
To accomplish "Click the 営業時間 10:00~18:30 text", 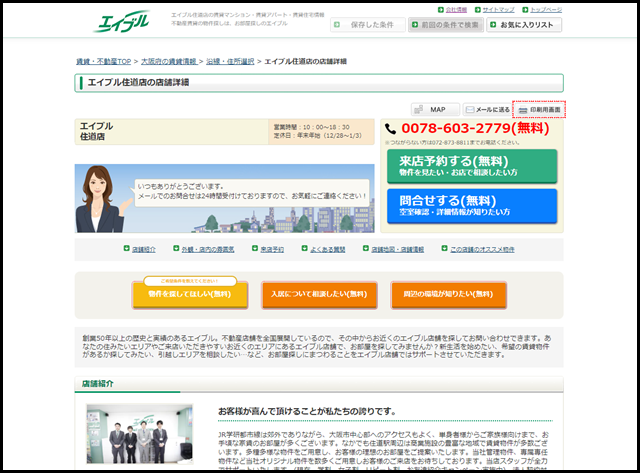I will click(x=311, y=127).
